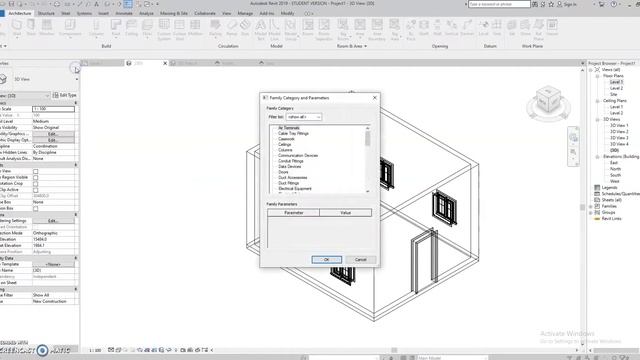
Task: Click the Shaft opening tool
Action: (424, 27)
